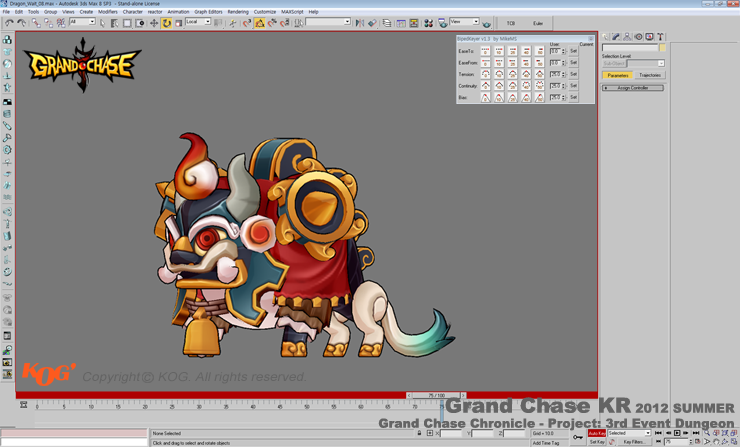Image resolution: width=740 pixels, height=447 pixels.
Task: Click the Undo arrow in main toolbar
Action: coord(9,22)
